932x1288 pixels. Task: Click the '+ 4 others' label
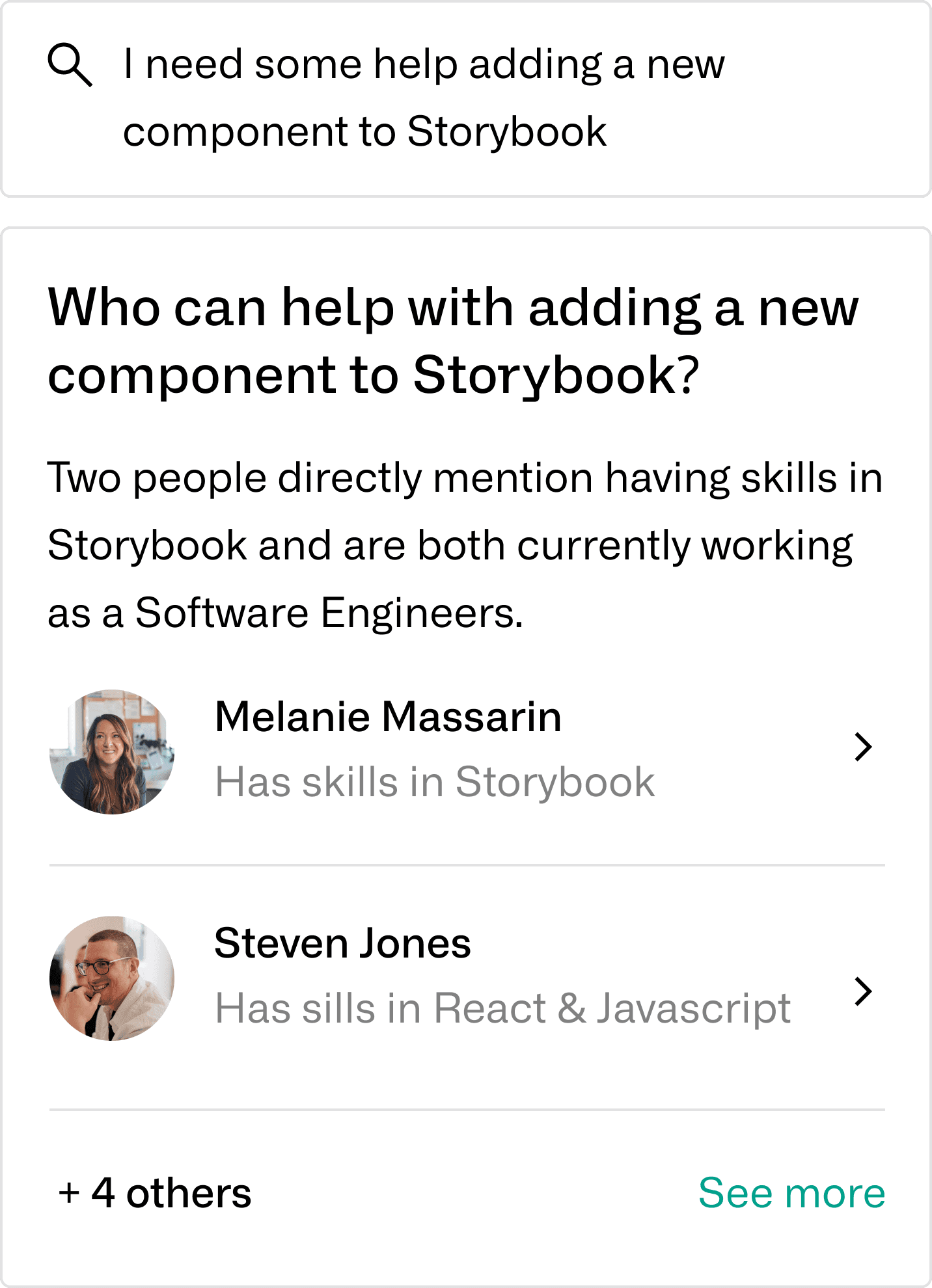[155, 1193]
